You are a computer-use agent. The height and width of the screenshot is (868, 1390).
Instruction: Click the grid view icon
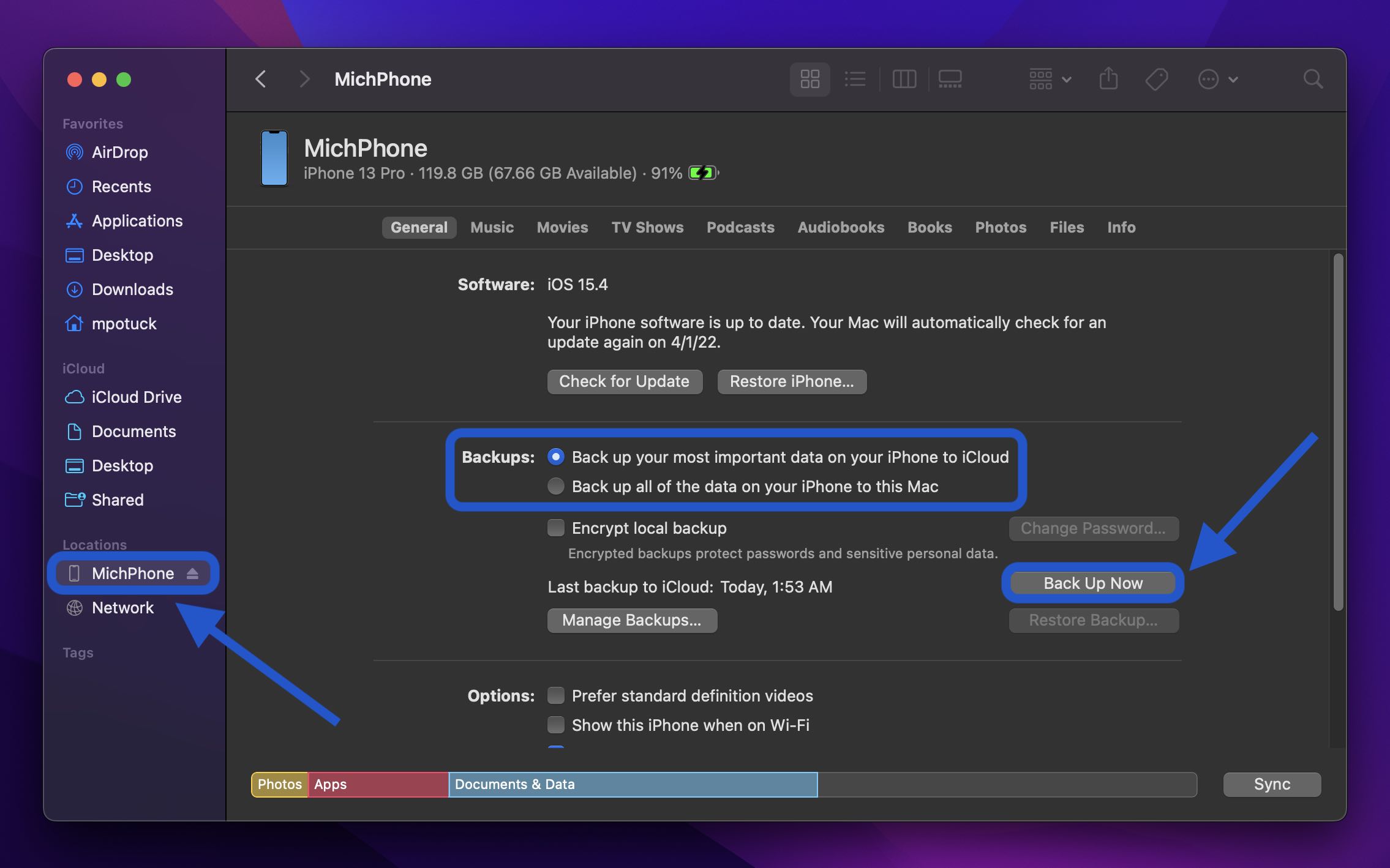coord(809,79)
